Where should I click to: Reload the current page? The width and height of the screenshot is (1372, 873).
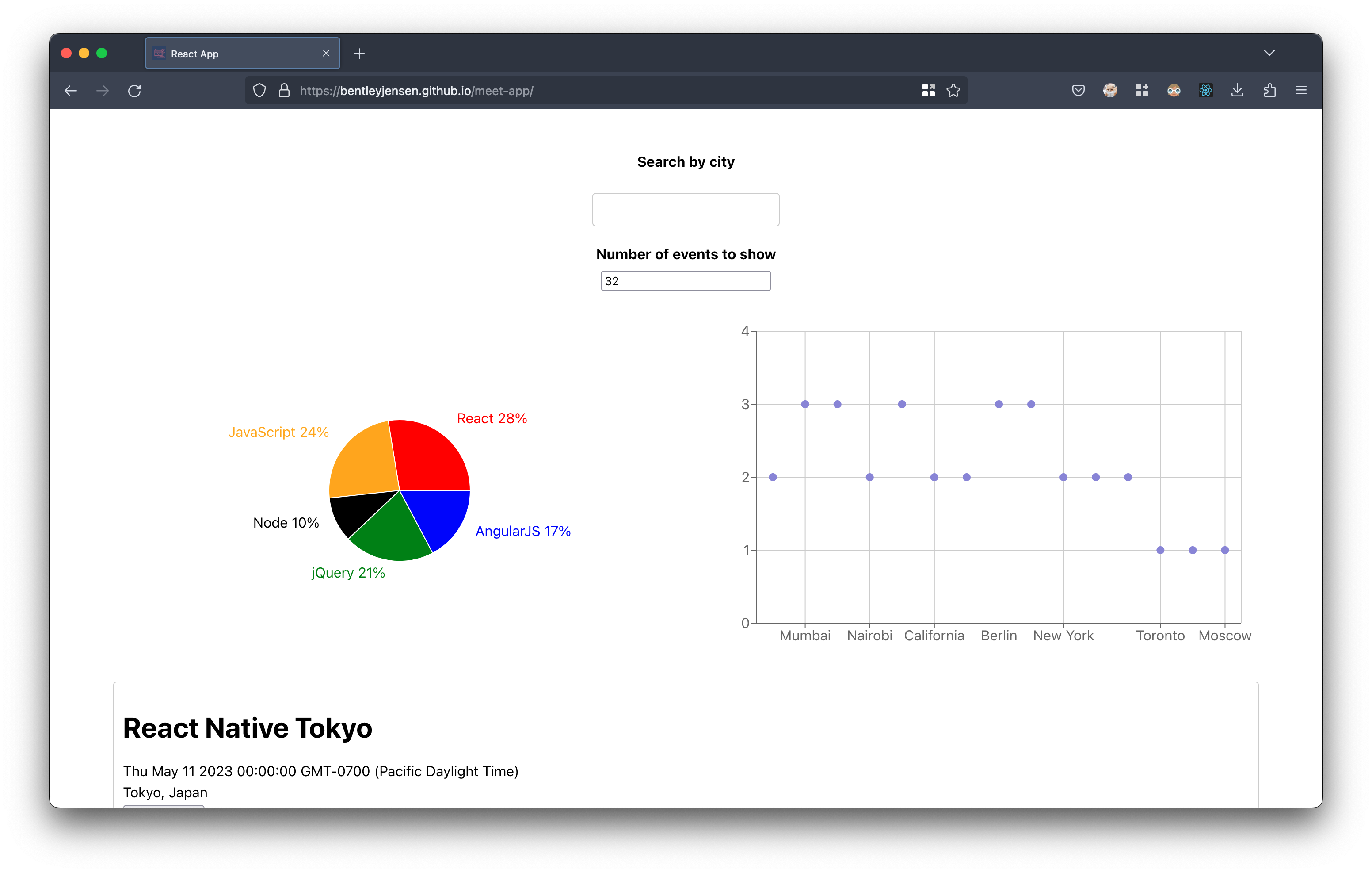pos(134,91)
